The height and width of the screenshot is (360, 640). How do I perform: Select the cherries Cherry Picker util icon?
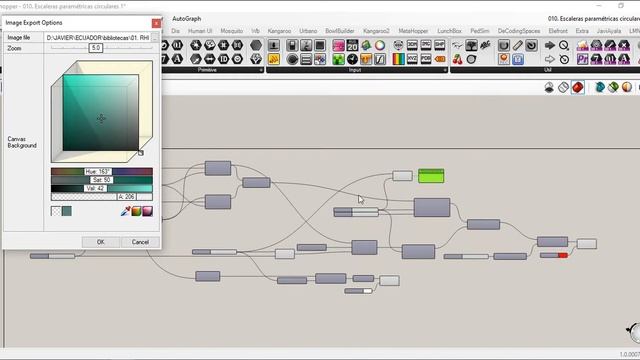(x=458, y=59)
